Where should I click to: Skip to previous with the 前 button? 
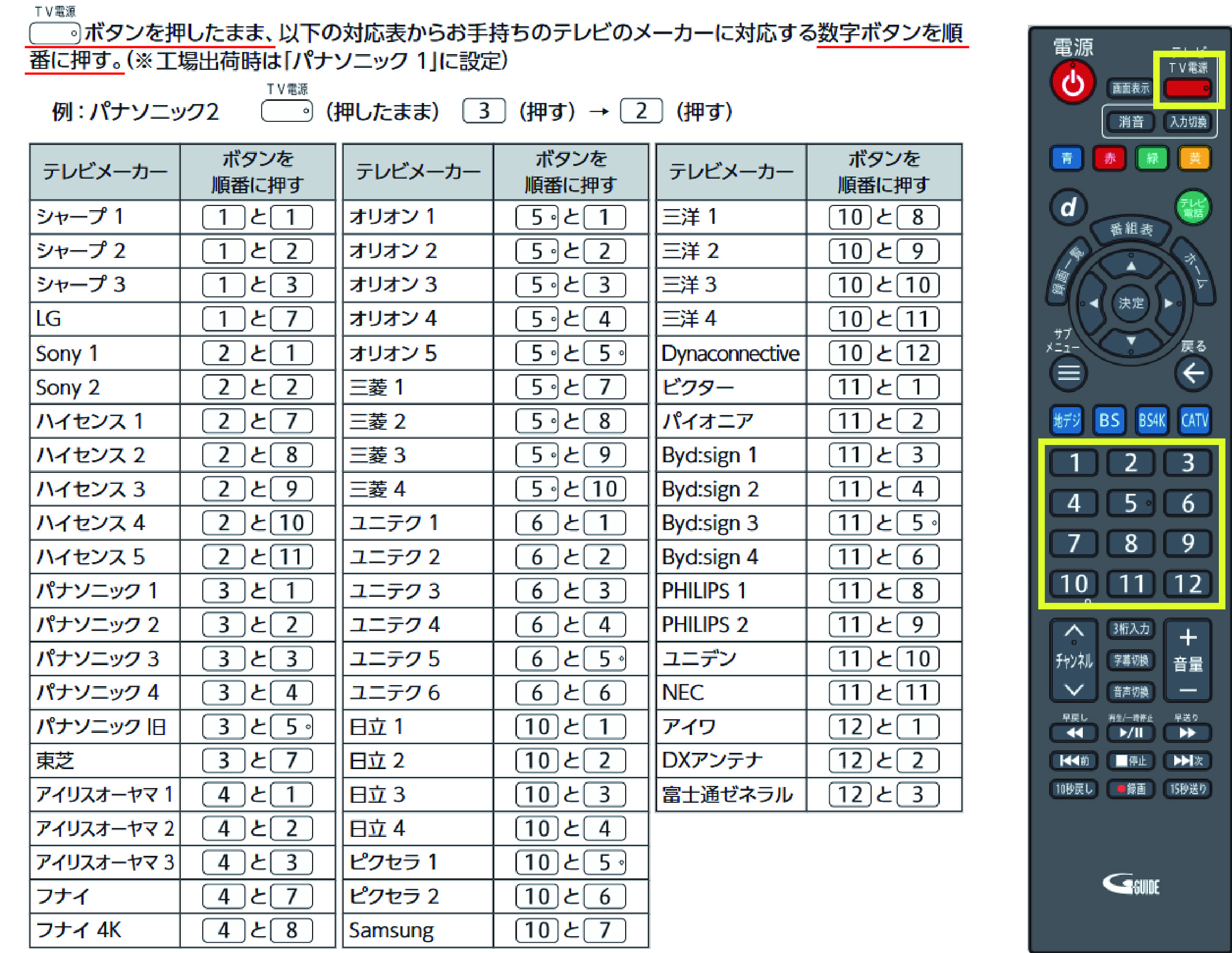point(1073,761)
